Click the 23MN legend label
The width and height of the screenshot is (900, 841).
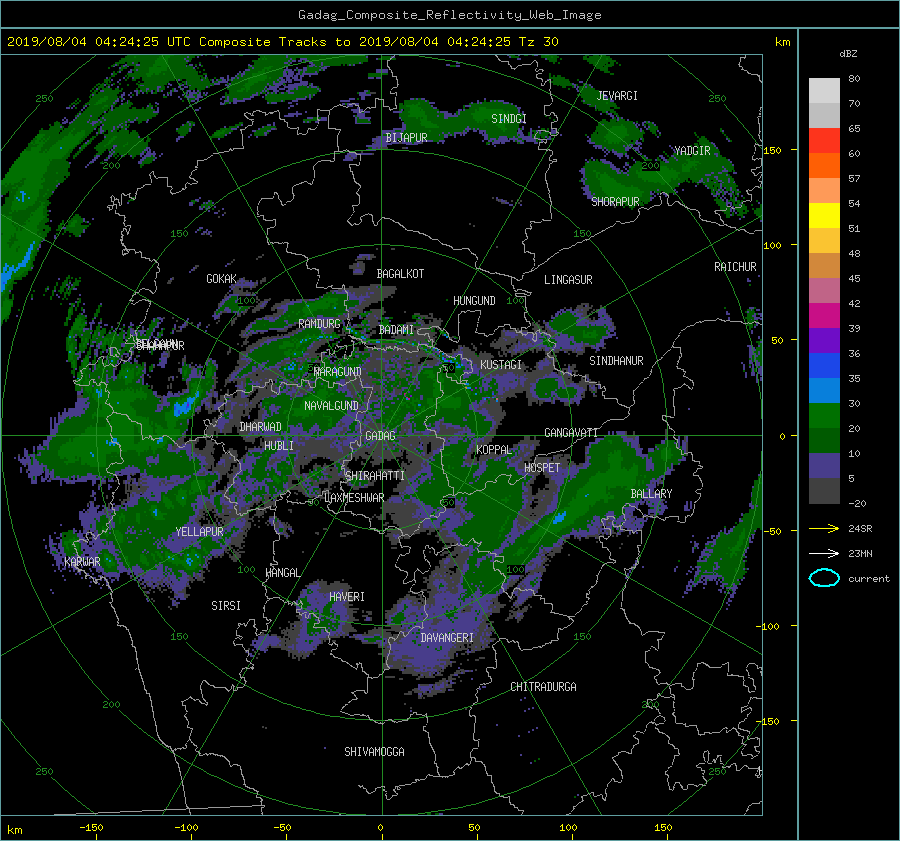(860, 553)
